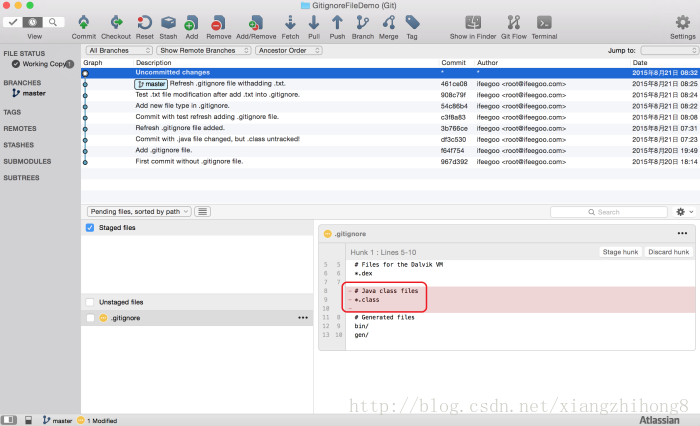Click the Commit toolbar icon

[83, 22]
